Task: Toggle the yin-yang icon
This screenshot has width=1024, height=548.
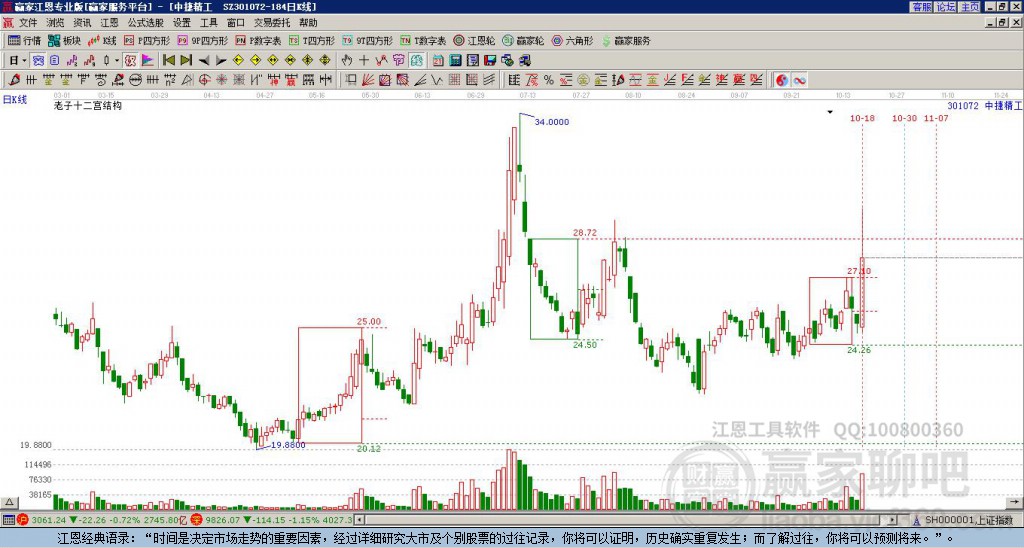Action: [782, 80]
